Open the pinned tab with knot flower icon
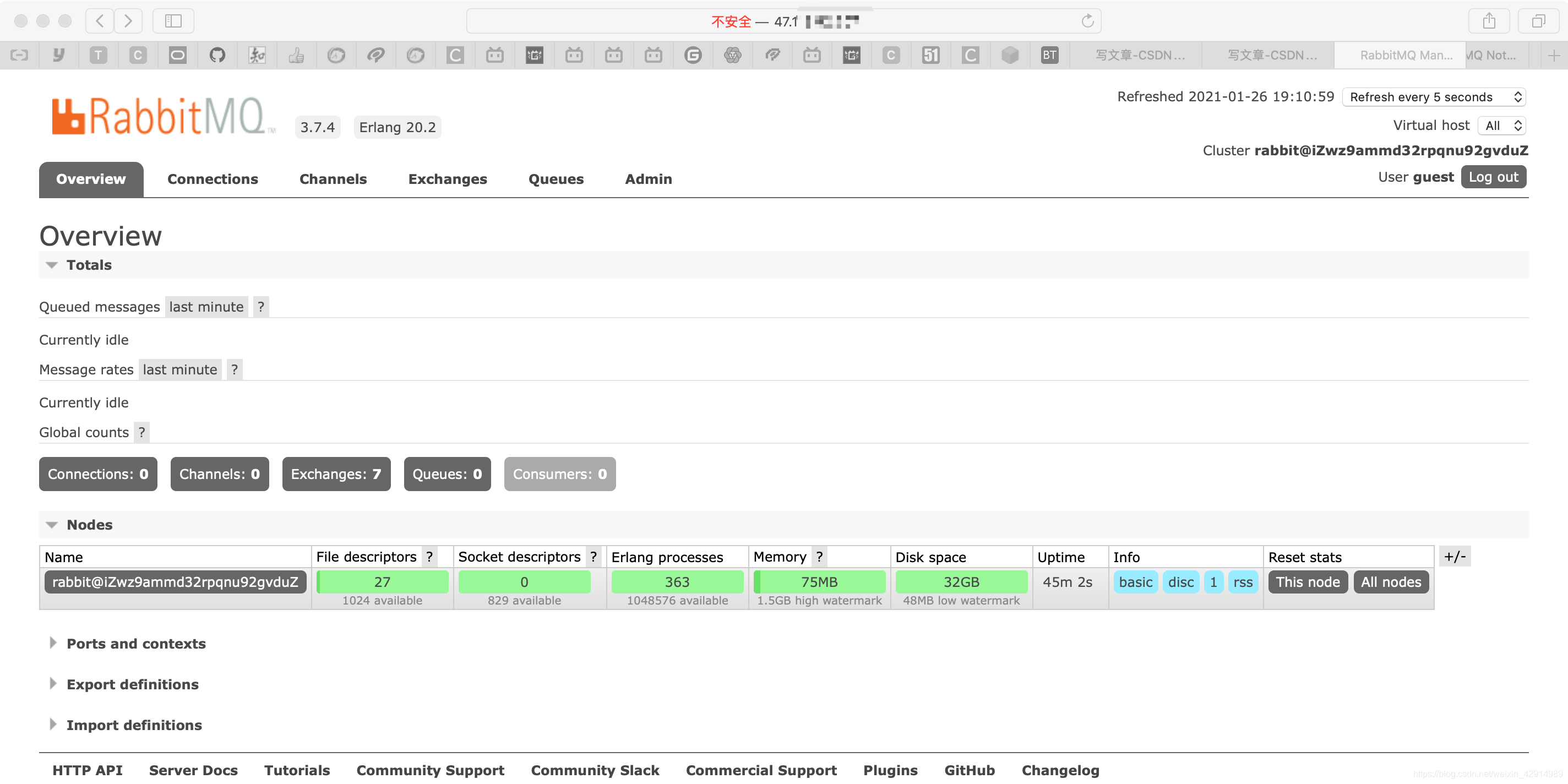The width and height of the screenshot is (1568, 784). 732,56
